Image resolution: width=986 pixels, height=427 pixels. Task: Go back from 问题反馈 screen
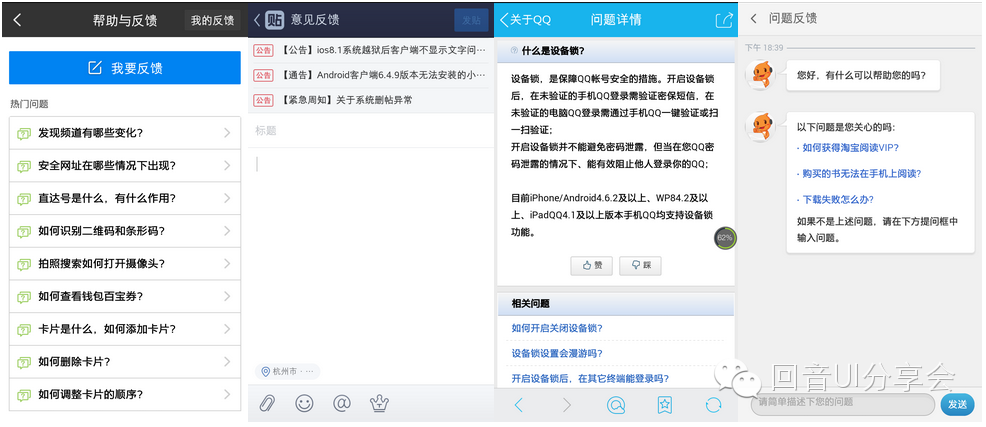click(x=753, y=19)
